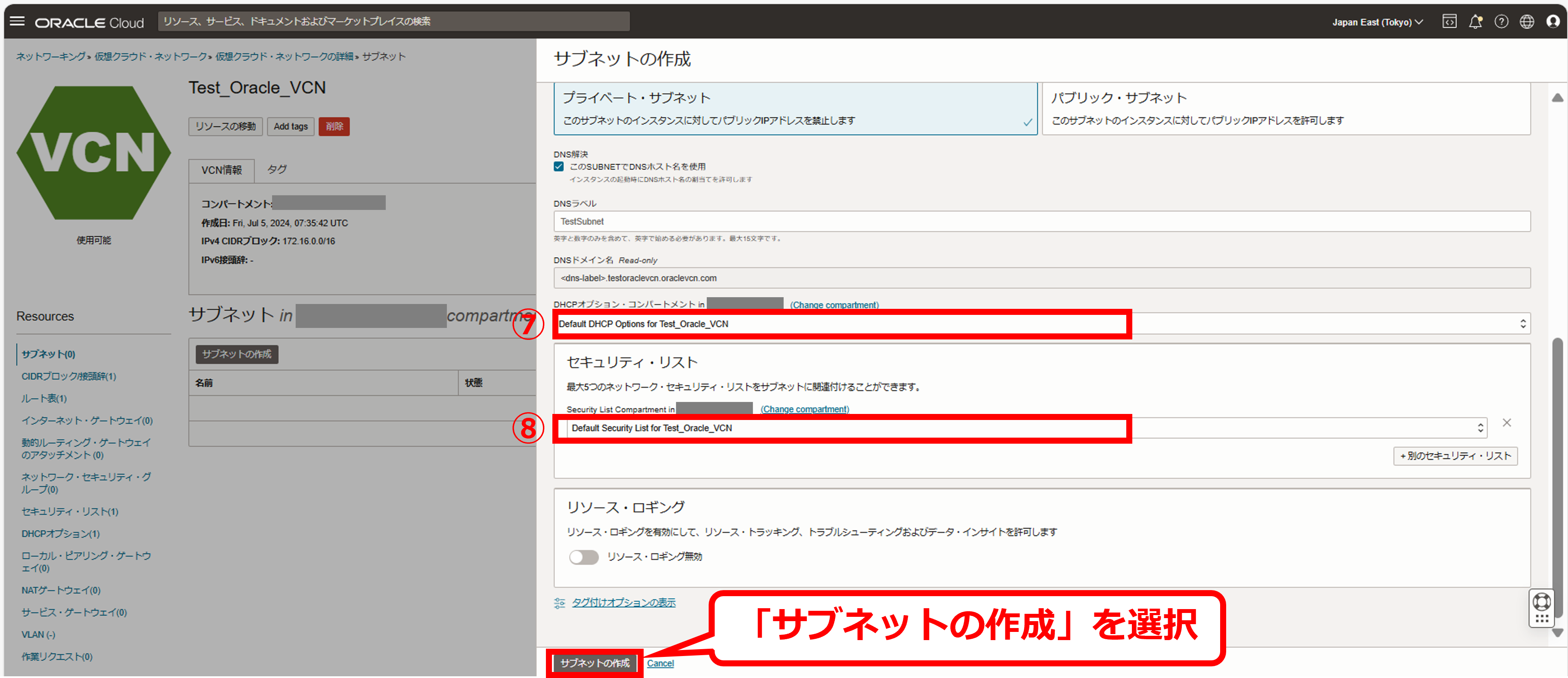This screenshot has height=678, width=1568.
Task: Open the Japan East (Tokyo) region selector
Action: [1377, 22]
